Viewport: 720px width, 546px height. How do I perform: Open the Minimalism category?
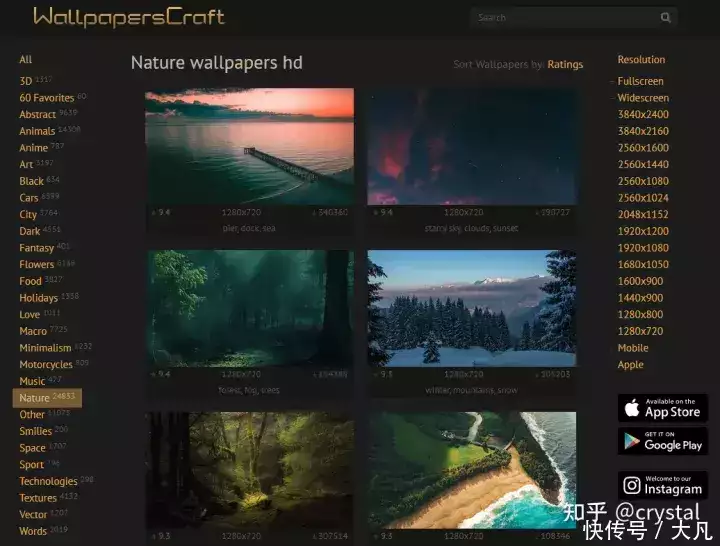(45, 348)
